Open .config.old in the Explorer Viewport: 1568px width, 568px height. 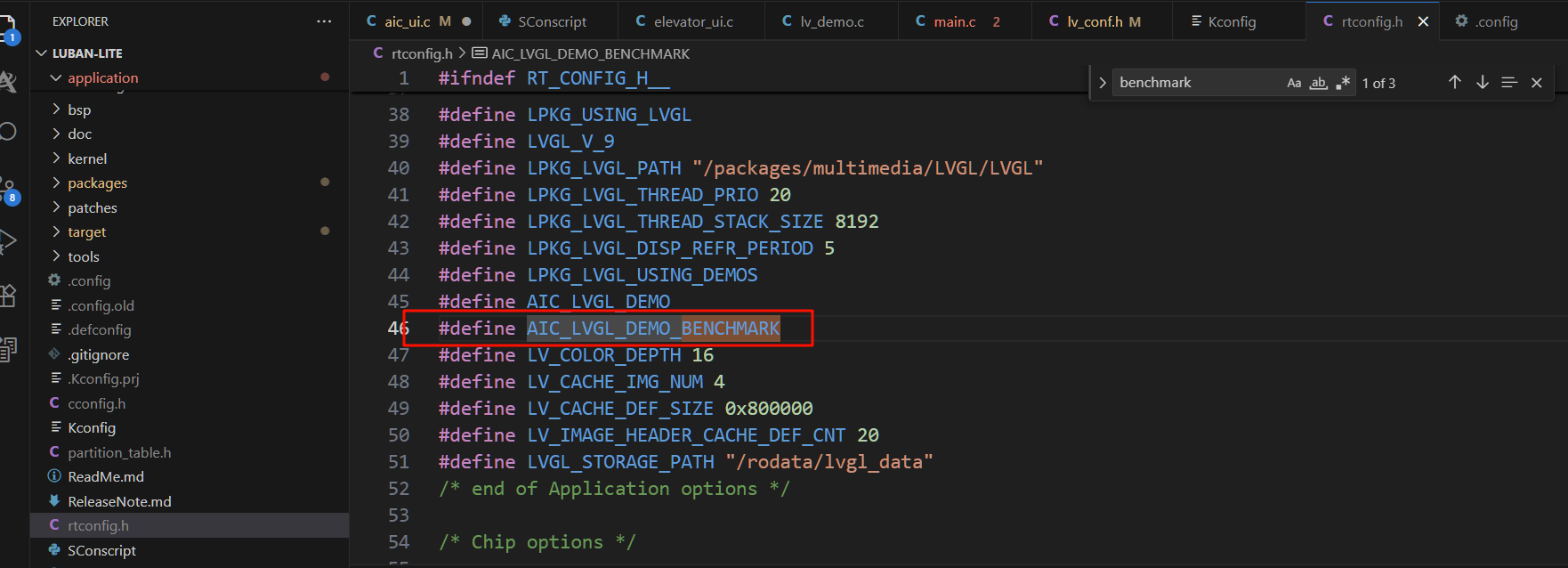(101, 305)
